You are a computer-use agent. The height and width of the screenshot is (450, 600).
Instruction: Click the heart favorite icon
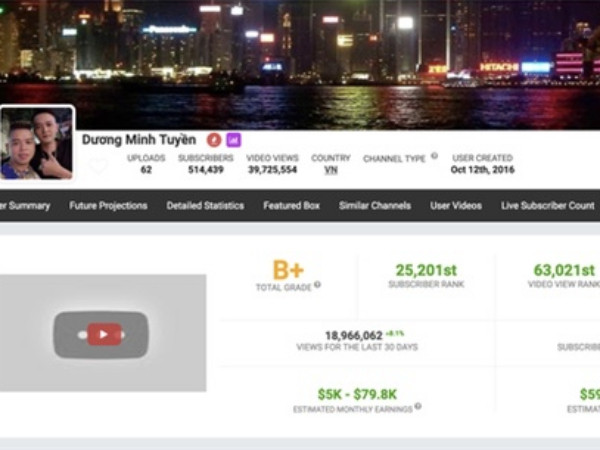click(x=98, y=166)
